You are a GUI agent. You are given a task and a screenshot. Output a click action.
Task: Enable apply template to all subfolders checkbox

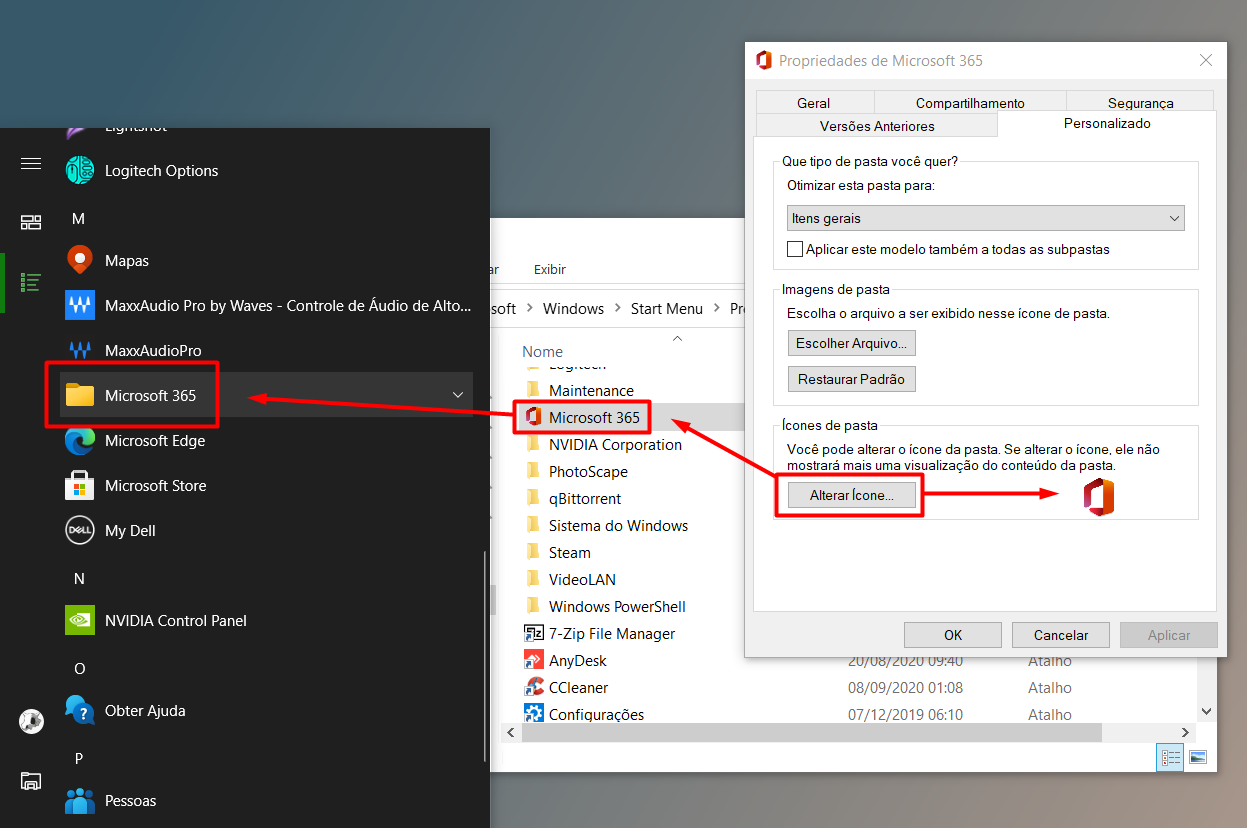pos(795,249)
